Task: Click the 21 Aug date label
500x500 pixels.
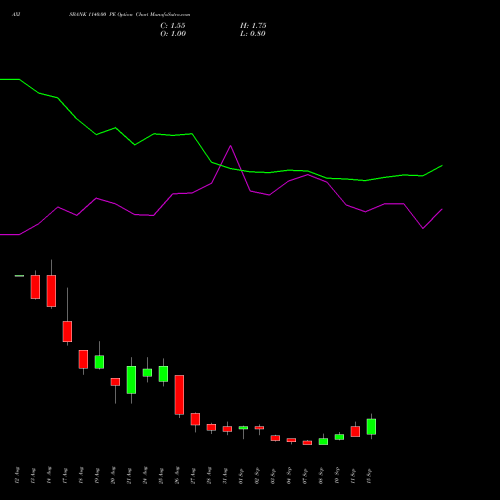Action: 129,476
